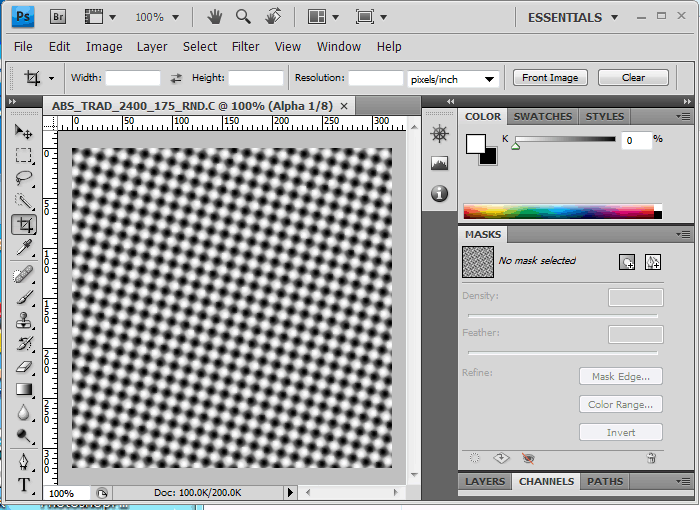Select the Brush tool
Viewport: 700px width, 510px height.
pos(23,297)
